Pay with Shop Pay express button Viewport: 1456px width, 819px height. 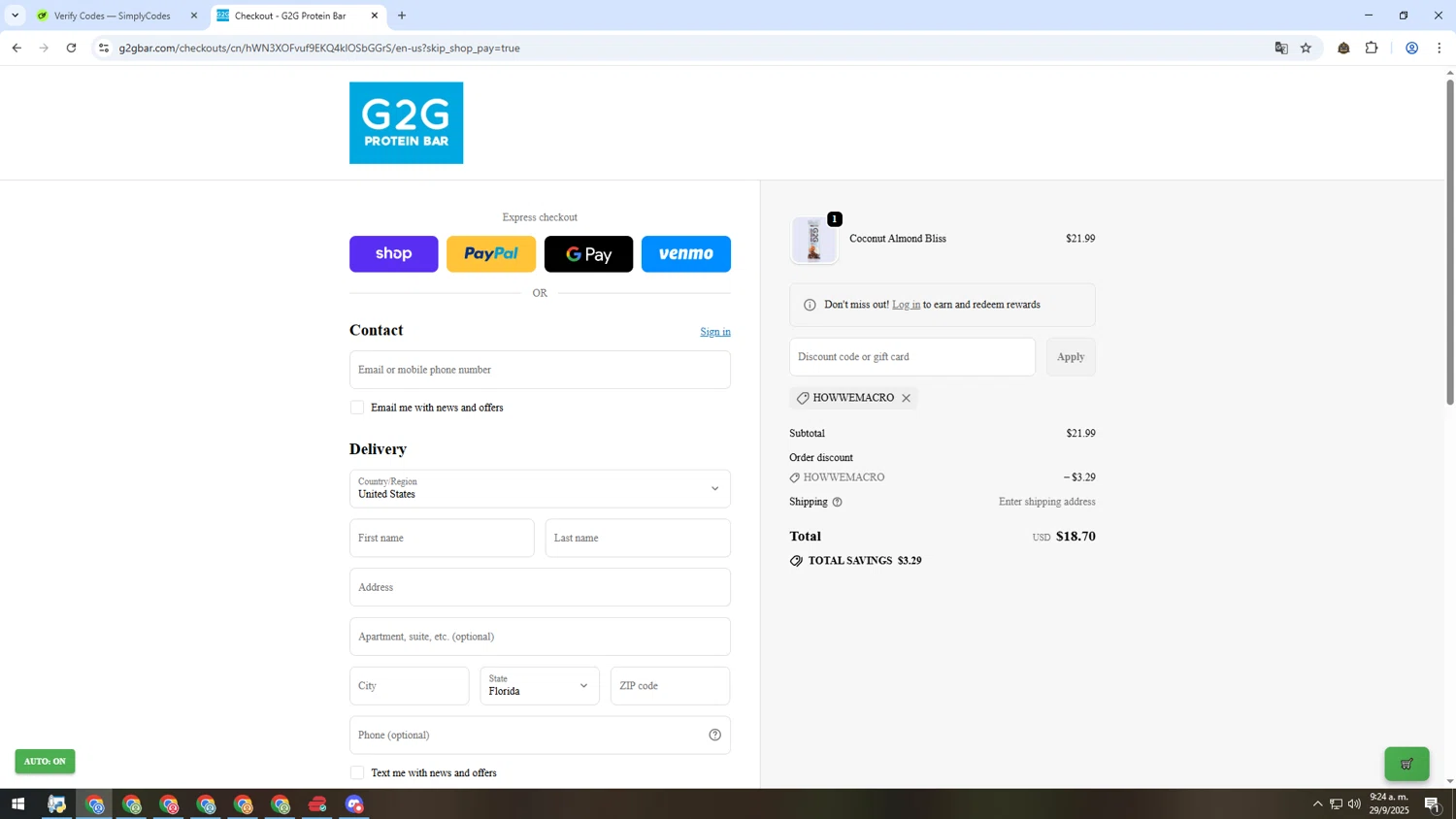[x=393, y=254]
